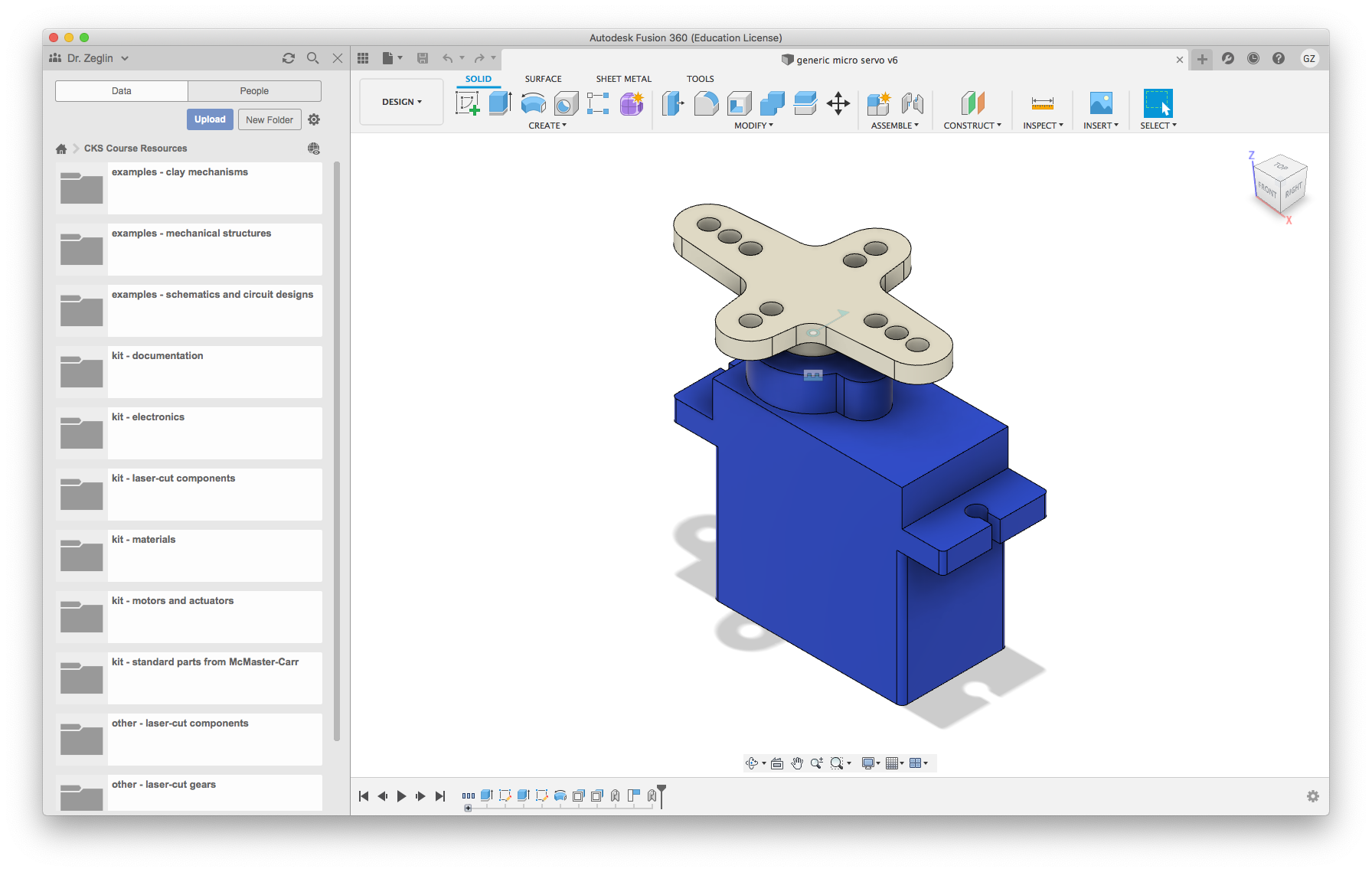
Task: Select the Fillet tool
Action: (x=706, y=103)
